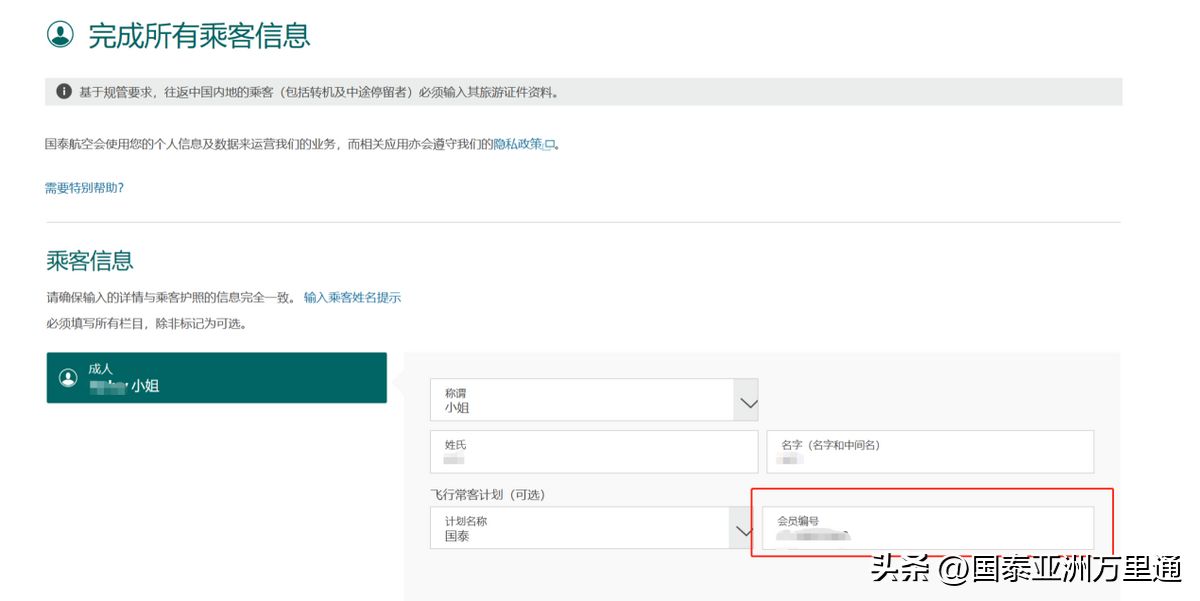Click the 飞行常客计划 (可选) label
This screenshot has height=601, width=1200.
tap(487, 494)
